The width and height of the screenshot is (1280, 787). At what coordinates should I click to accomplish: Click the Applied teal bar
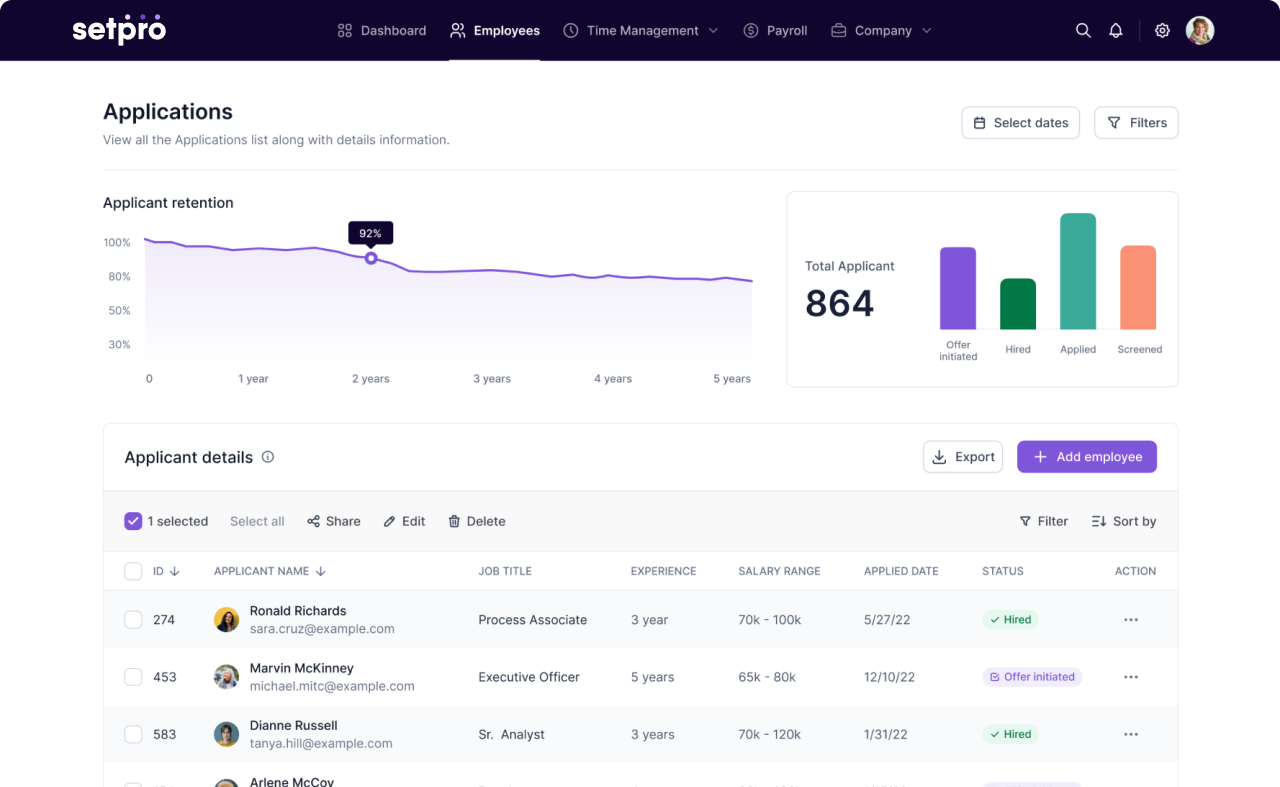(1078, 271)
